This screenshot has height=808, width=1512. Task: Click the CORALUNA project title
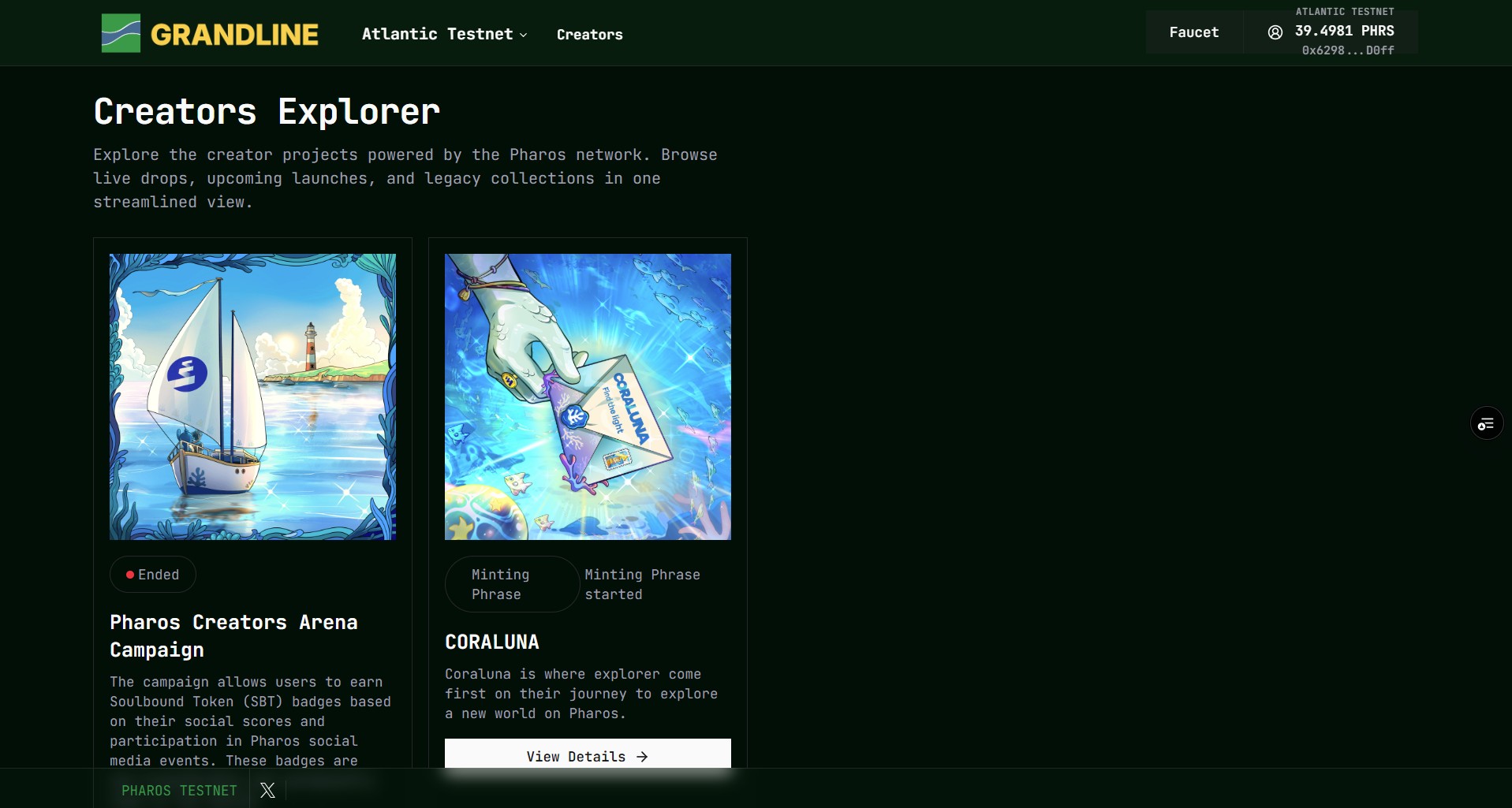point(492,642)
